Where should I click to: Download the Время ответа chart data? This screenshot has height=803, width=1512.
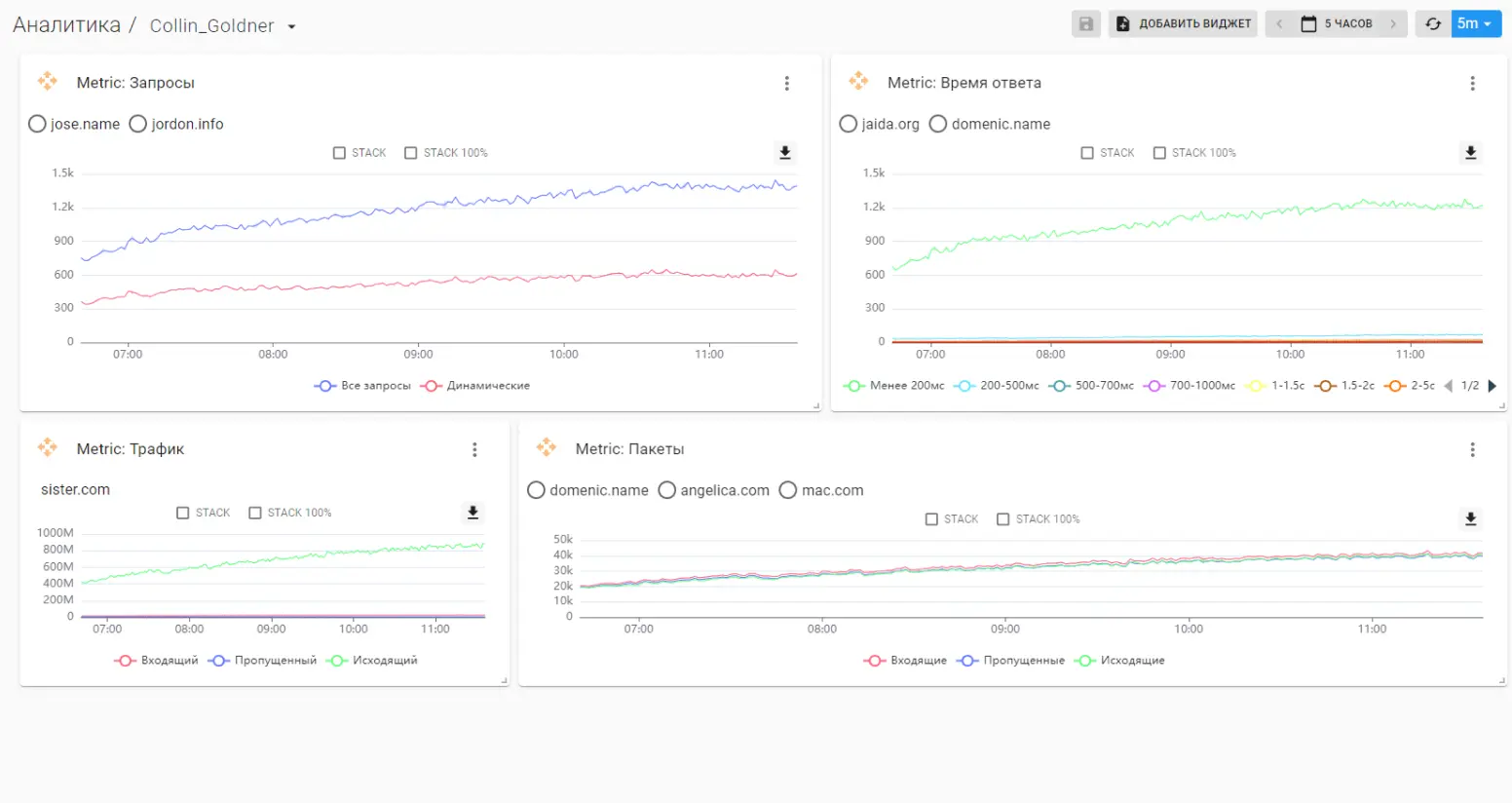[1470, 153]
